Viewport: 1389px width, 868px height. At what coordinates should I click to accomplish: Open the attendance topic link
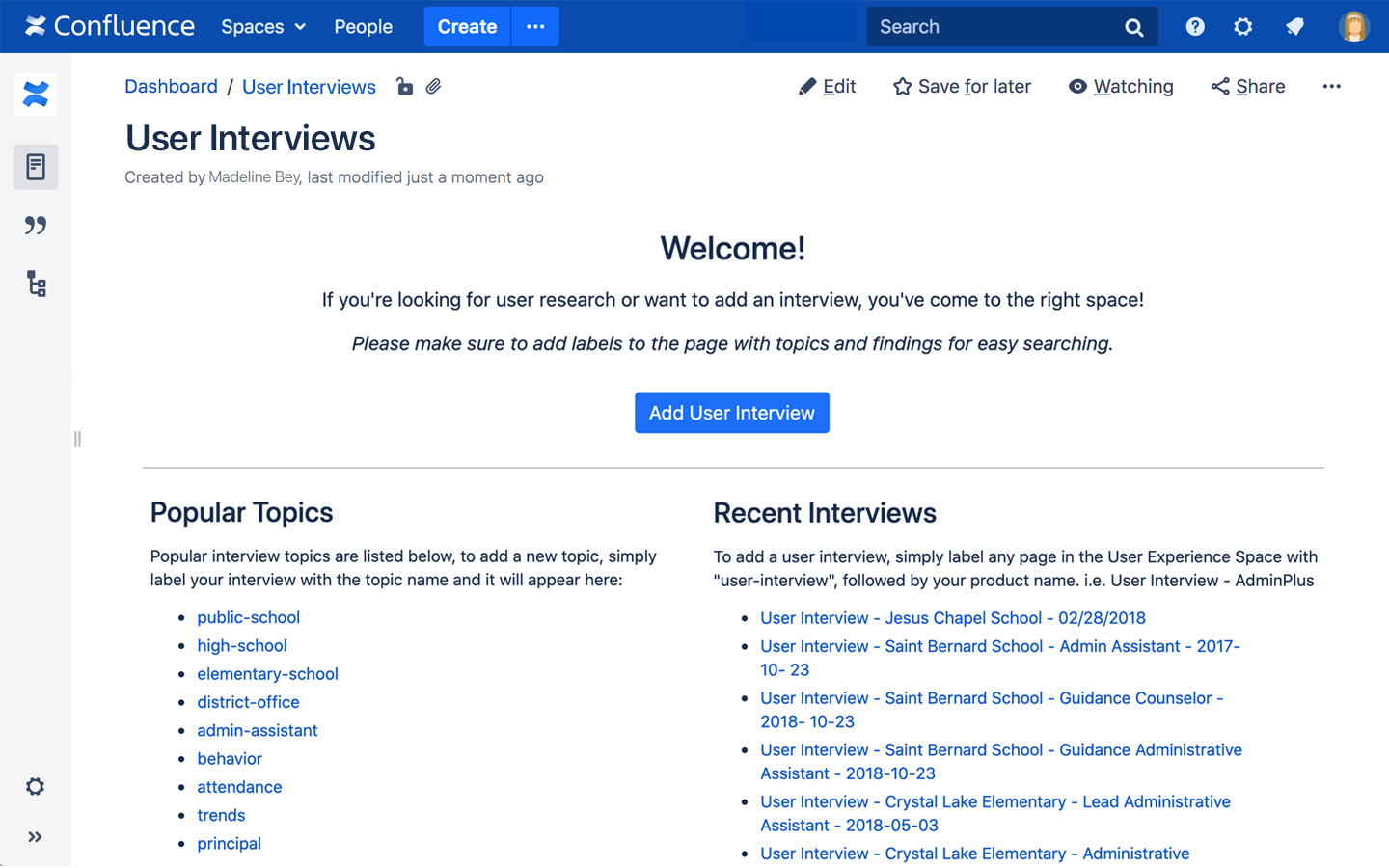coord(239,787)
